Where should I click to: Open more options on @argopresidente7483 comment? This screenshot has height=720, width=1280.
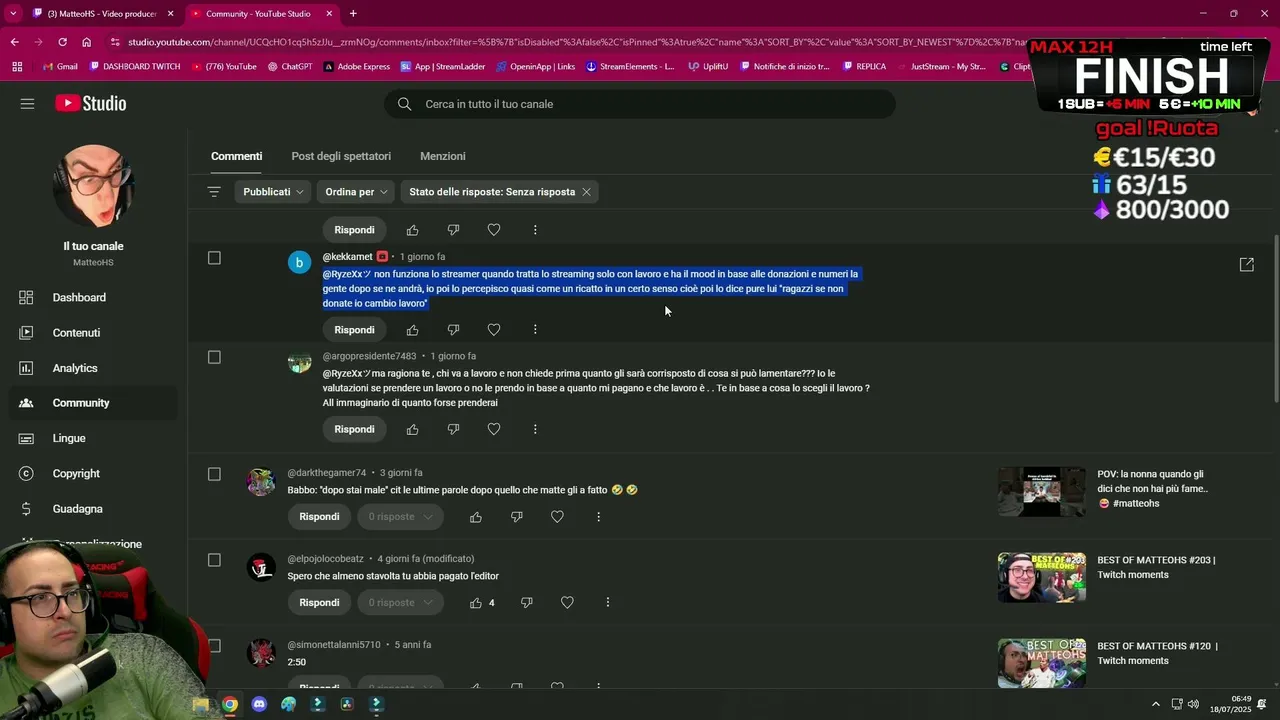(x=535, y=429)
